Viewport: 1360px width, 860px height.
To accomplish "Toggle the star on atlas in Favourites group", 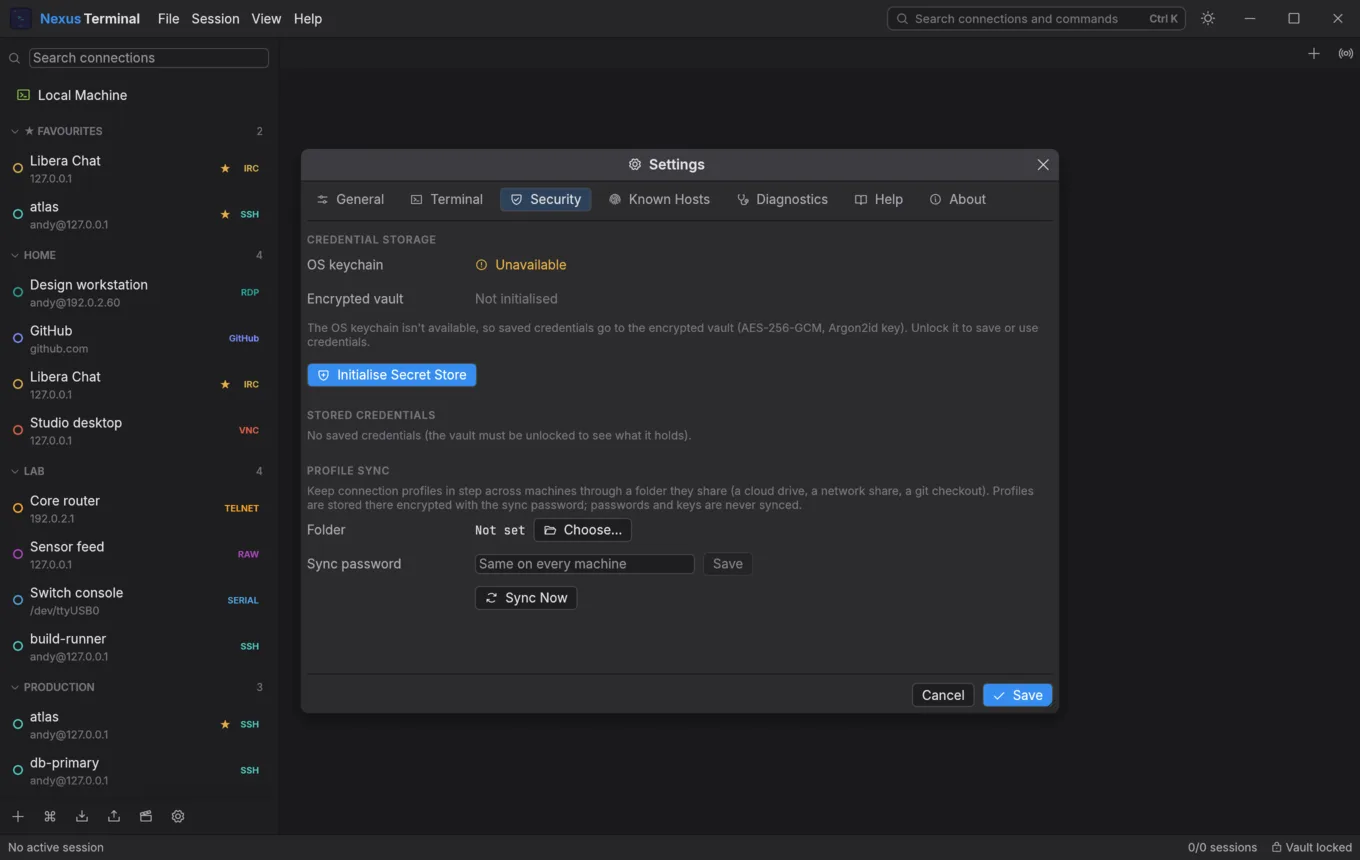I will click(225, 215).
